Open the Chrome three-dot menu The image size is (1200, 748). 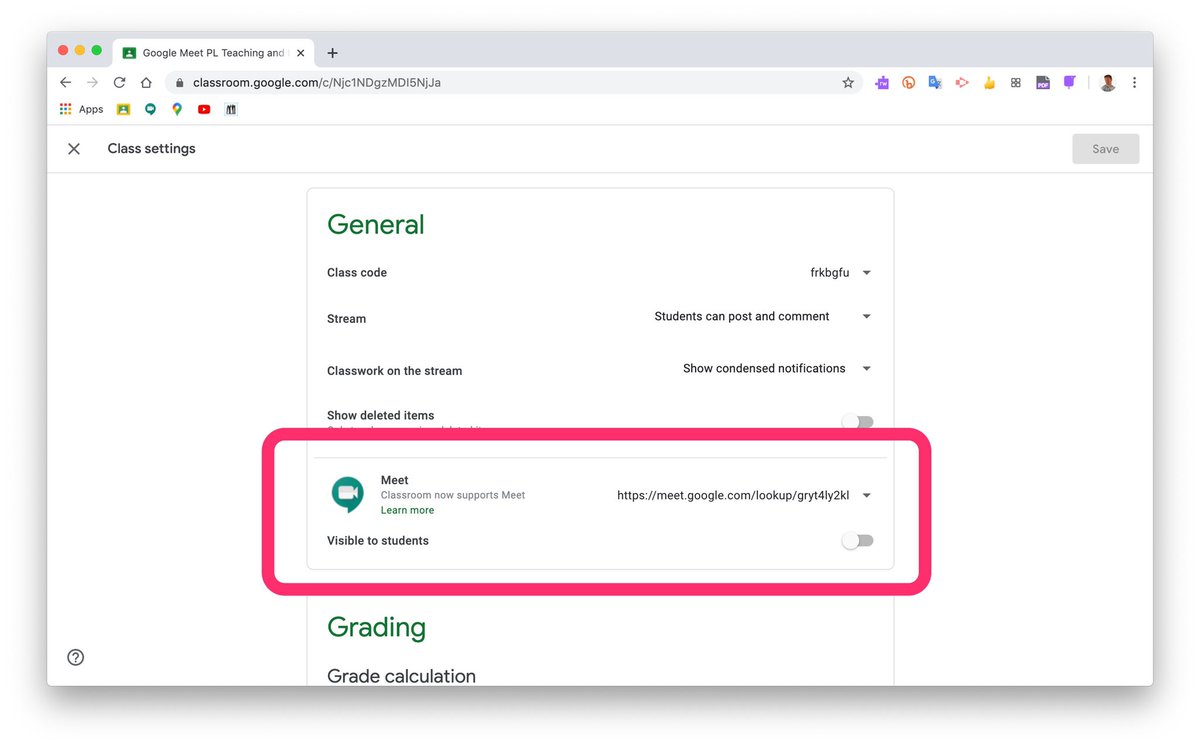coord(1134,83)
